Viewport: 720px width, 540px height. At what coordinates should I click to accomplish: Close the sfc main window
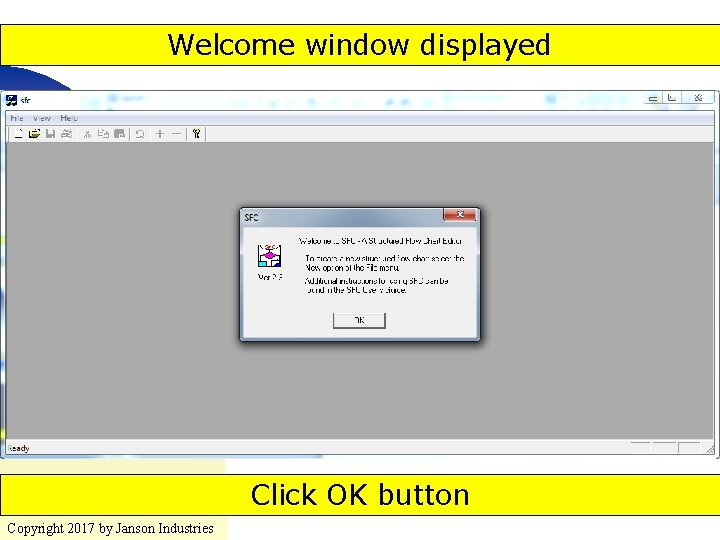pos(698,98)
